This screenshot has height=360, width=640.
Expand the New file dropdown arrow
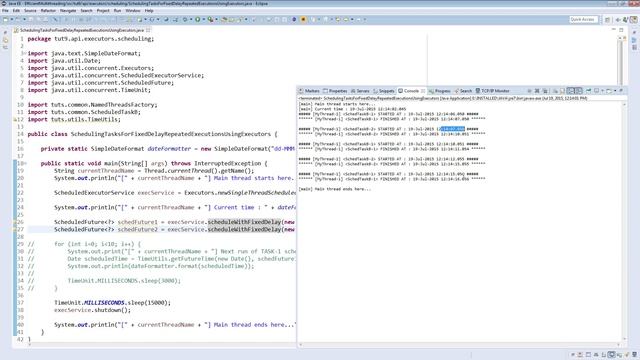click(11, 19)
